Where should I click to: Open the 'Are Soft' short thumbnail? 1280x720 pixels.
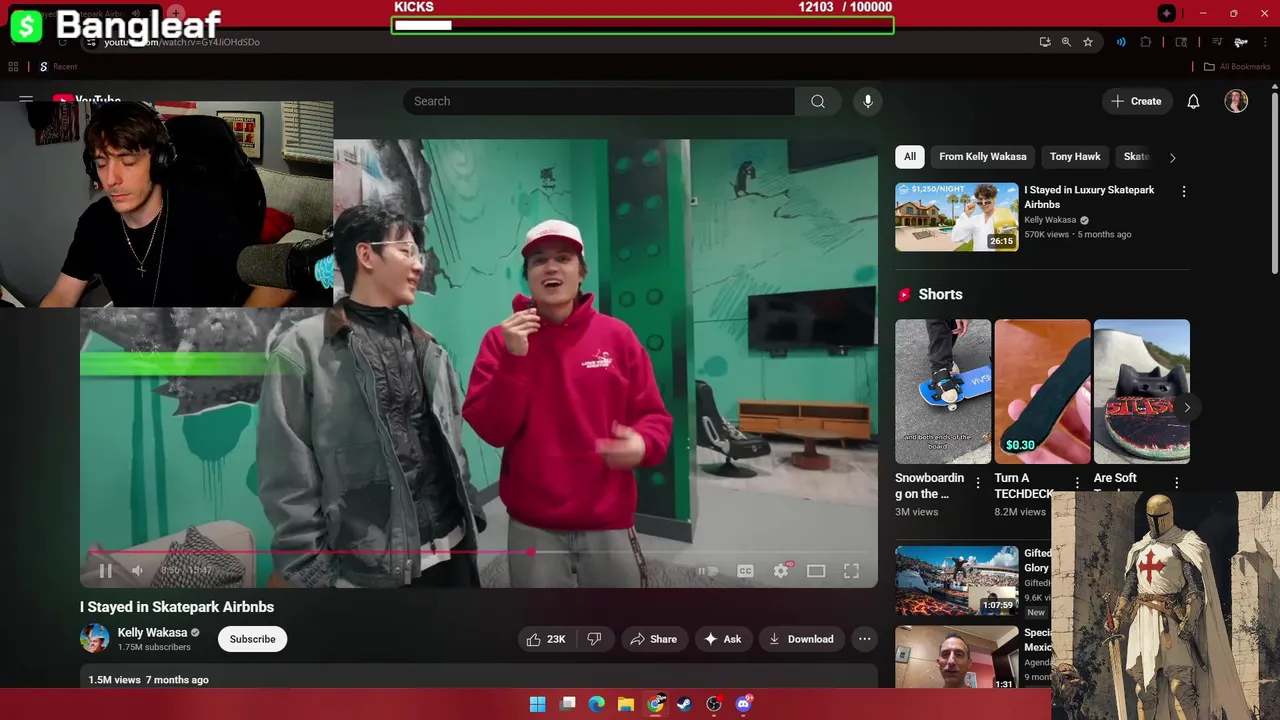coord(1141,391)
